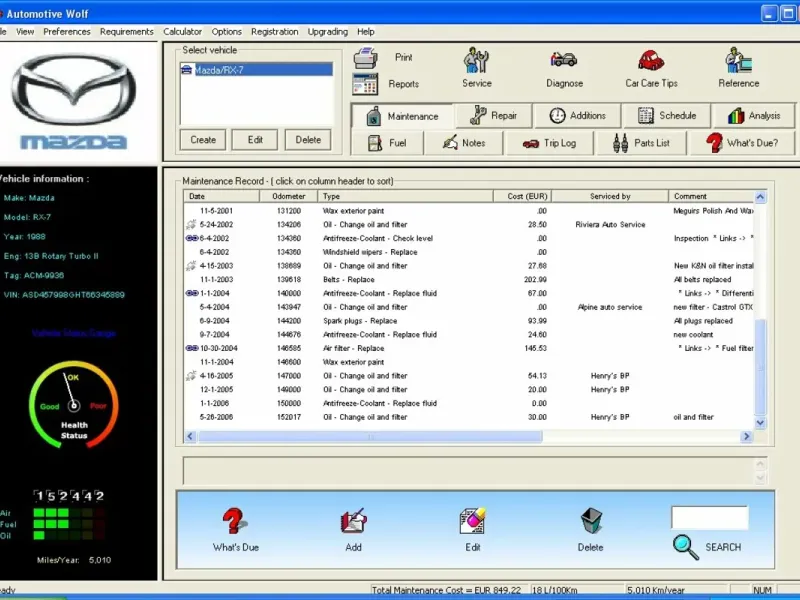This screenshot has width=800, height=600.
Task: Open the Preferences menu
Action: (67, 32)
